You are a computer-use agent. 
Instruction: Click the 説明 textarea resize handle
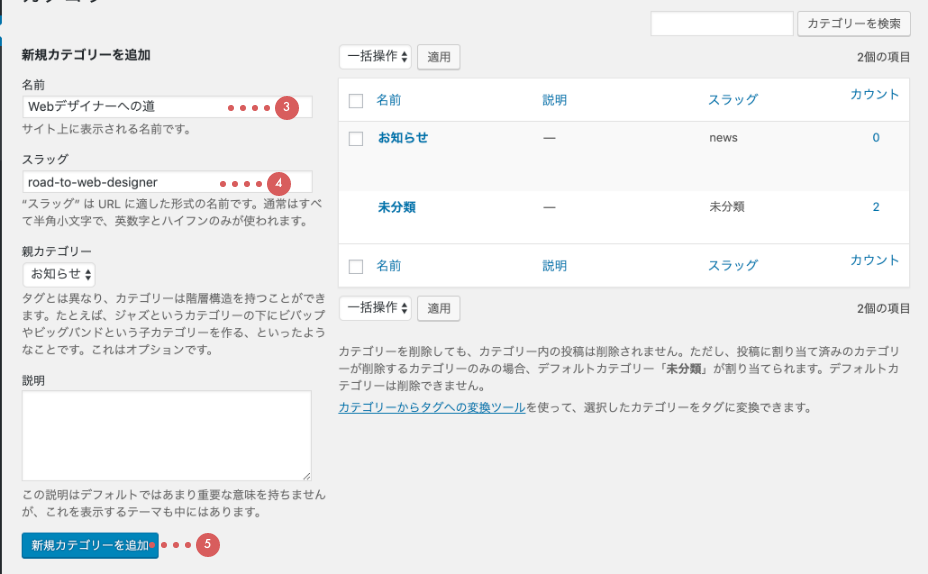(306, 475)
